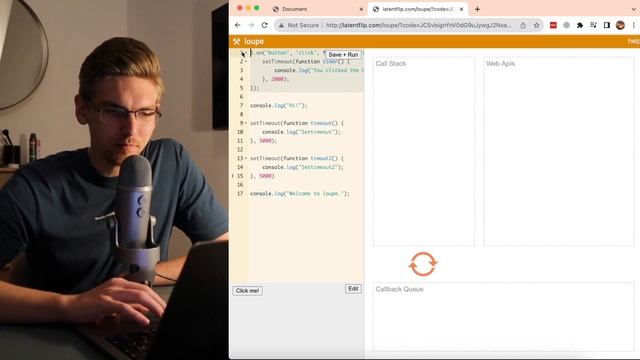Bookmark the page with the star icon
Viewport: 640px width, 360px height.
coord(536,25)
